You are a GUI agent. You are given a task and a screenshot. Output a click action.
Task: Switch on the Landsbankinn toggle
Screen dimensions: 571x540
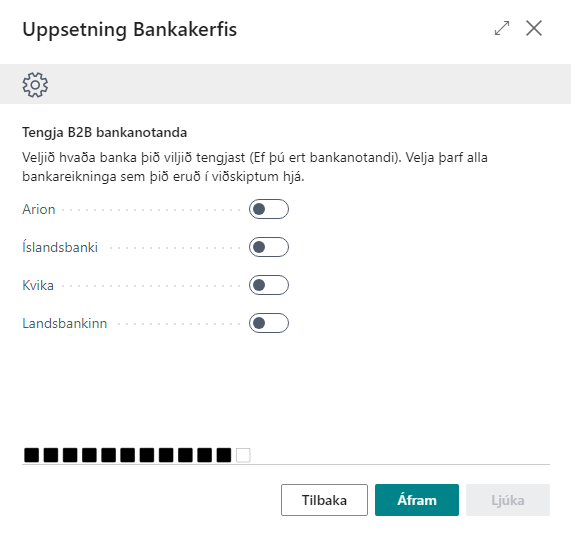click(x=269, y=323)
